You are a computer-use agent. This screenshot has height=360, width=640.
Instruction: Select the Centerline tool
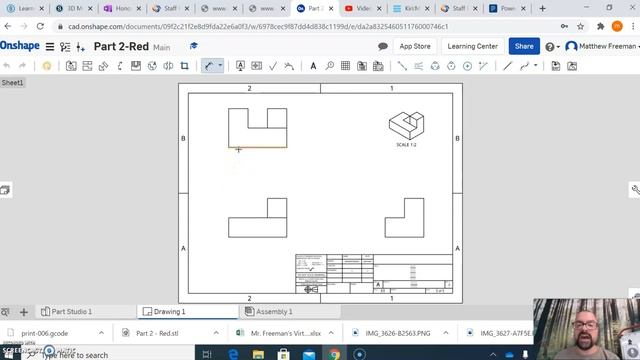tap(402, 66)
